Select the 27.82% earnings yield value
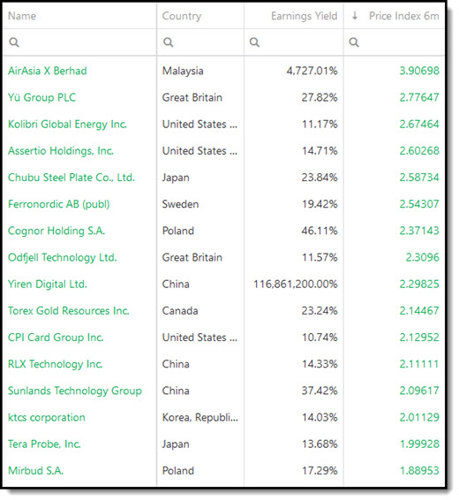 [x=319, y=97]
